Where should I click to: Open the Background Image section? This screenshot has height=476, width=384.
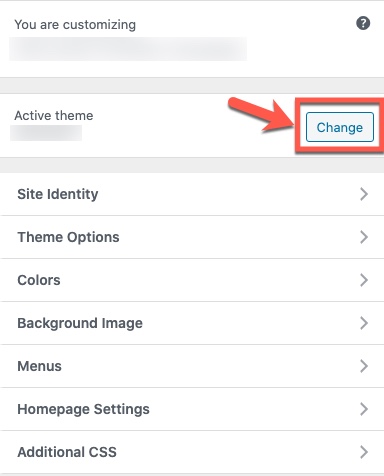192,323
